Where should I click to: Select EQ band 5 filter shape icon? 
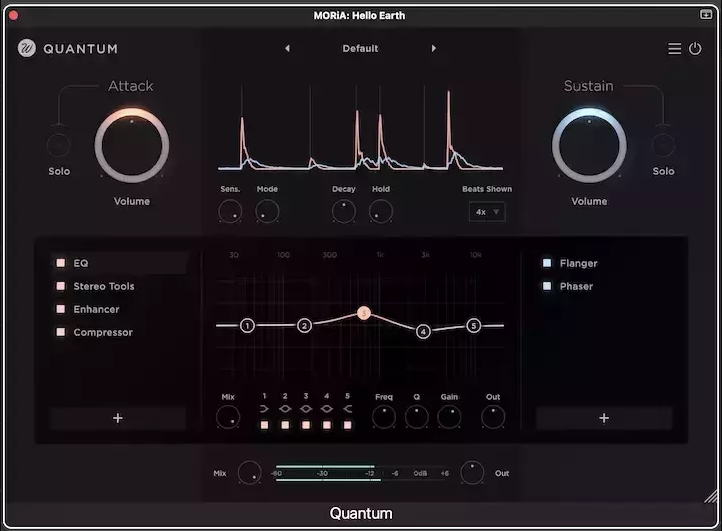pos(348,408)
